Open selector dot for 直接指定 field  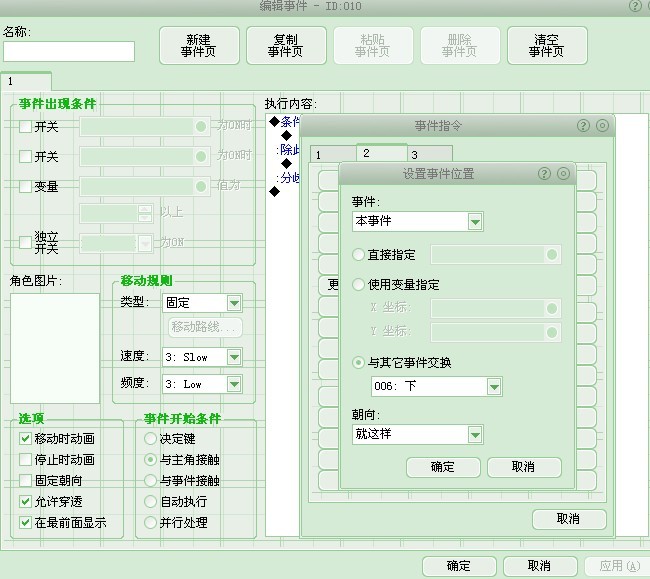click(552, 254)
